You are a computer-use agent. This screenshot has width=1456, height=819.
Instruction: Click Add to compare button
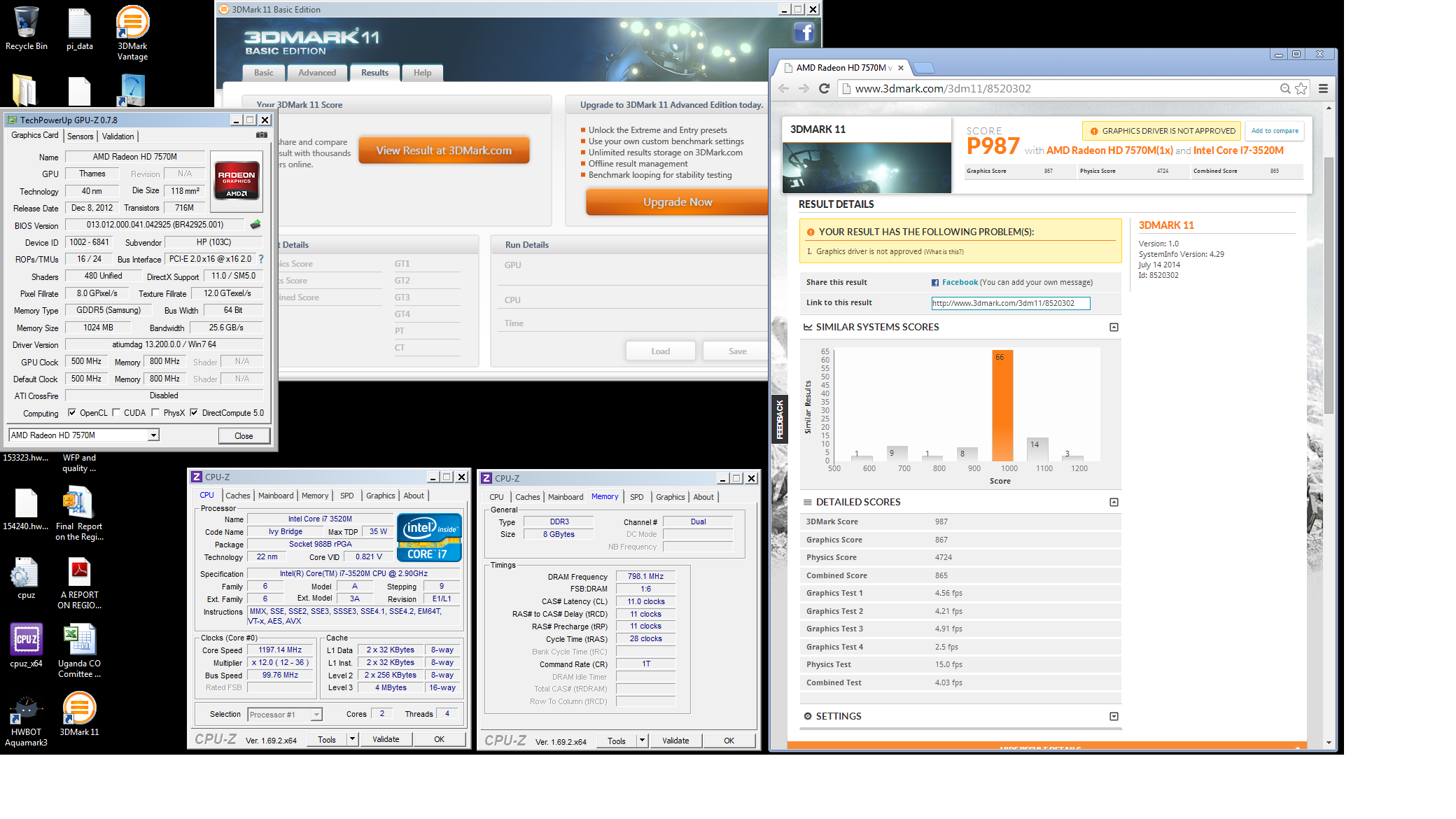(1275, 131)
